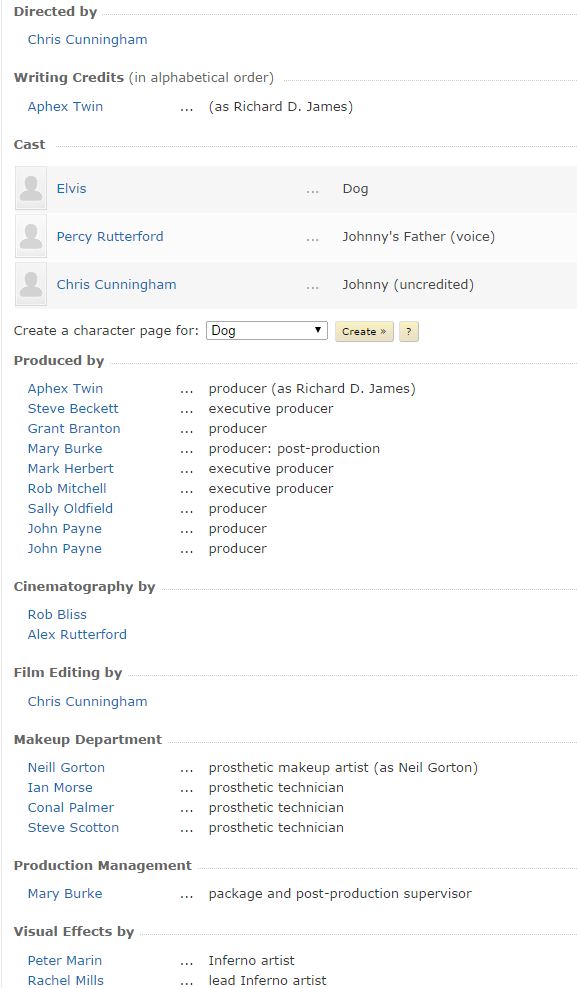Open Percy Rutterford cast link
This screenshot has width=577, height=988.
click(110, 236)
